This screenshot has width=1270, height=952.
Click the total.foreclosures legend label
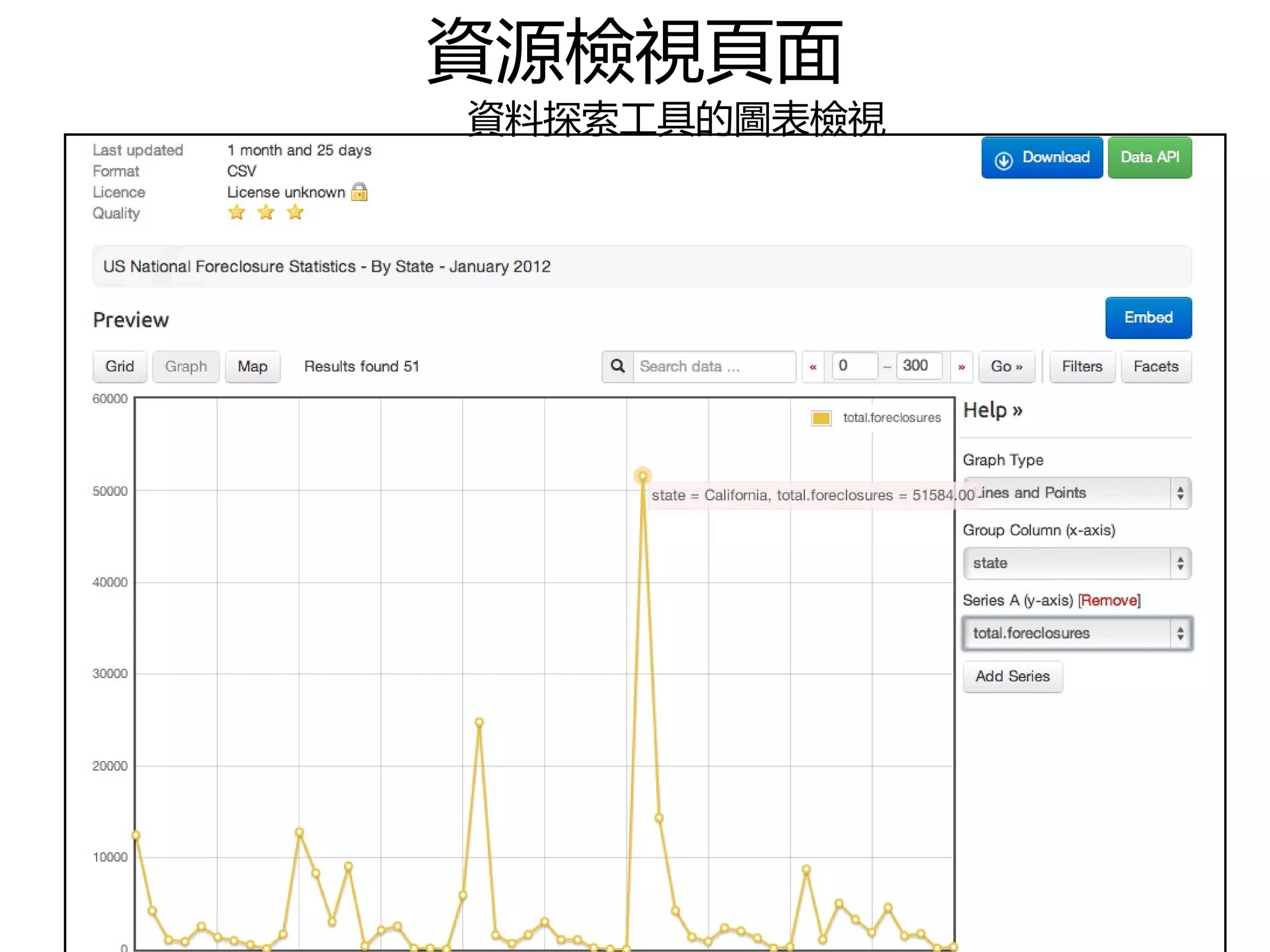(x=892, y=418)
